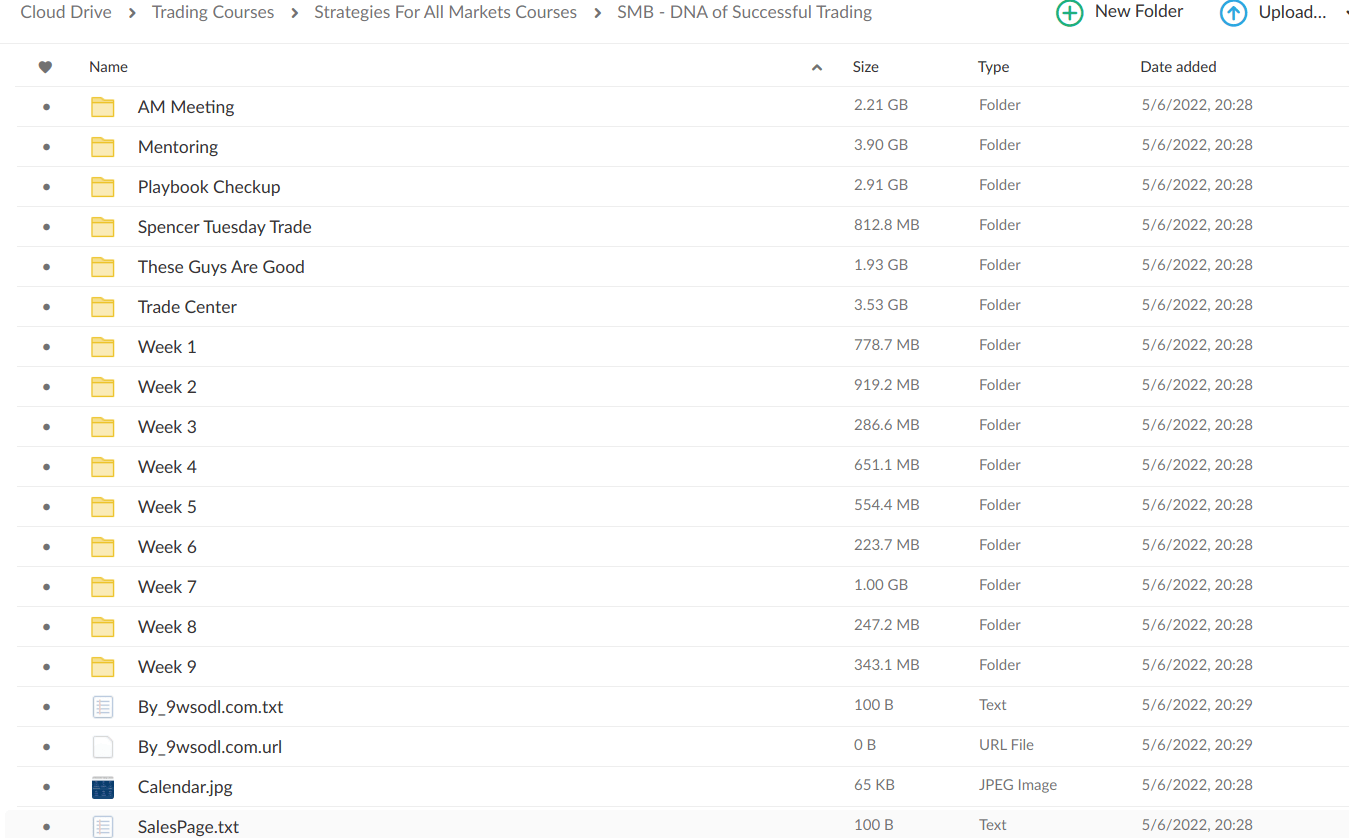The image size is (1349, 838).
Task: Toggle favorite dot for Week 1 folder
Action: coord(46,347)
